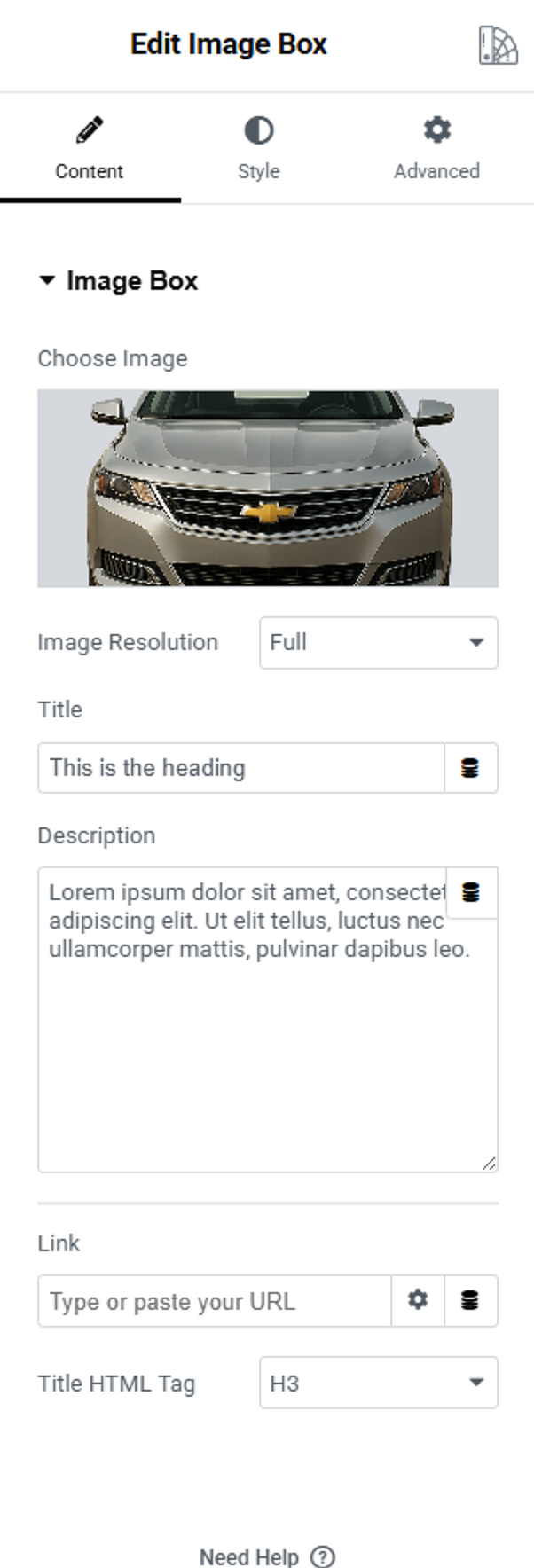Open link options gear icon

(418, 1300)
